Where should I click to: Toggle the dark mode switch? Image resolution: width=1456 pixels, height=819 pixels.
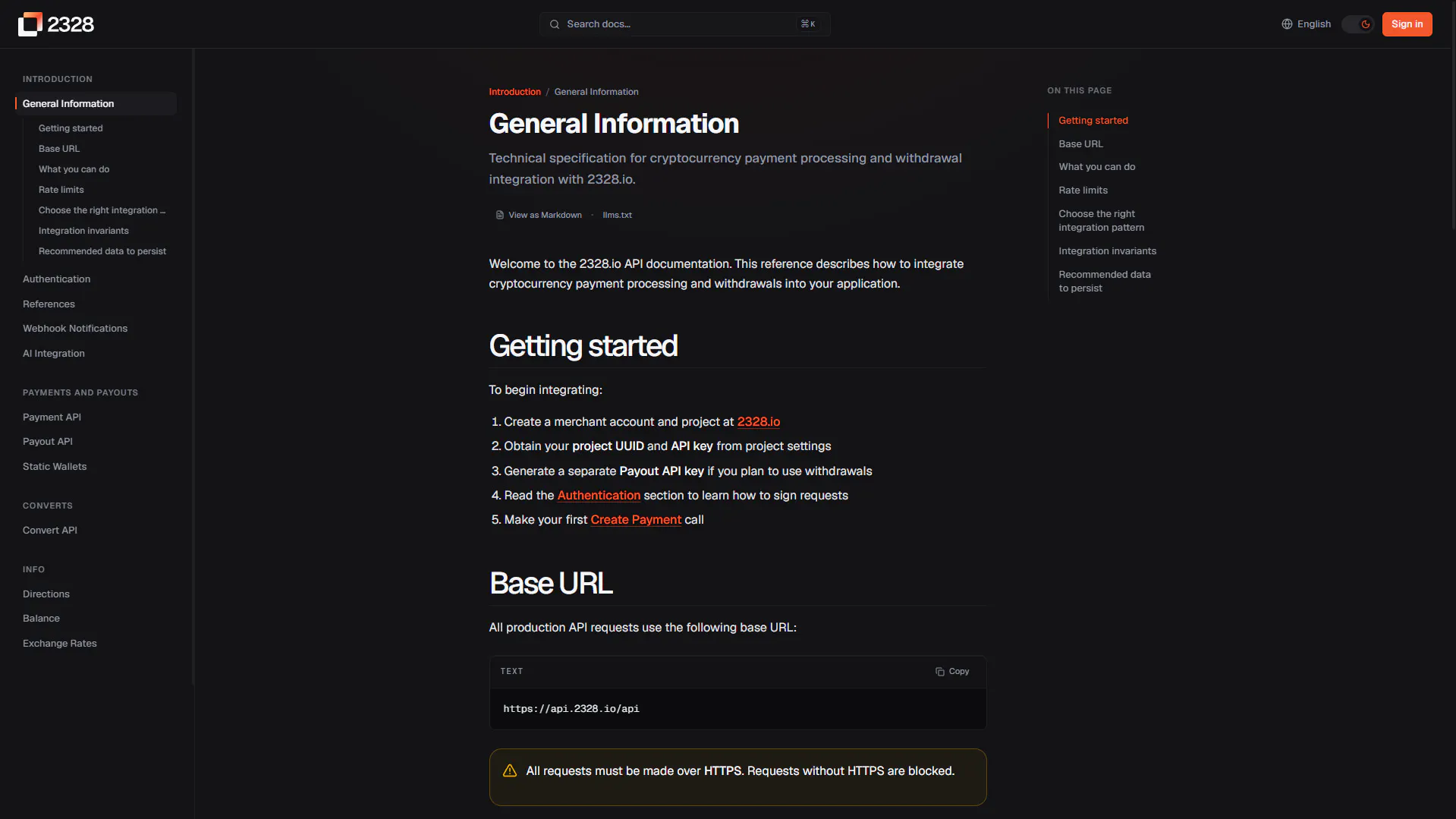(x=1357, y=24)
